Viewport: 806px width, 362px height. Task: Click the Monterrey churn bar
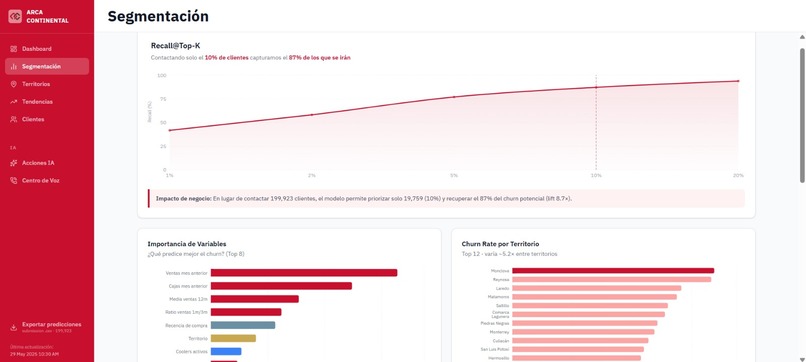click(x=583, y=332)
